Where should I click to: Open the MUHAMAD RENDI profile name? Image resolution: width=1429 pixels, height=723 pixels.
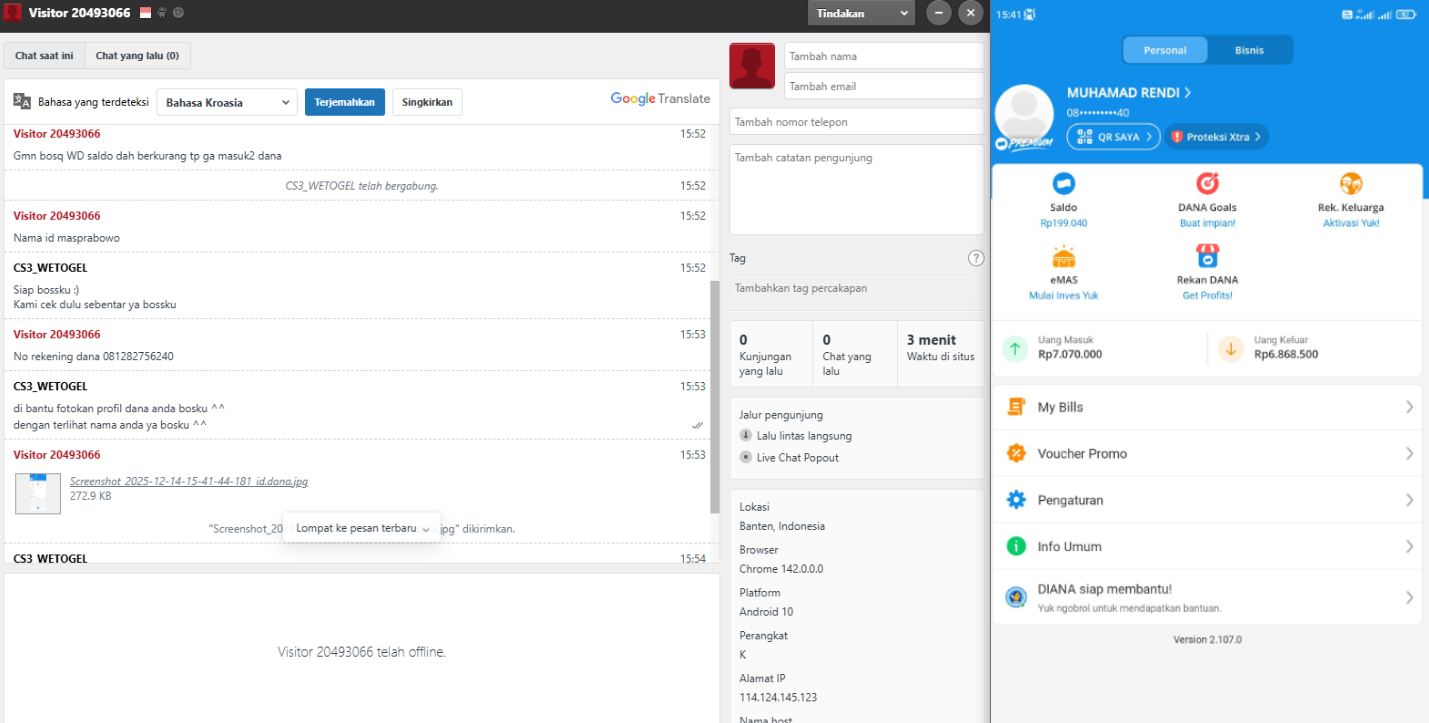coord(1129,93)
